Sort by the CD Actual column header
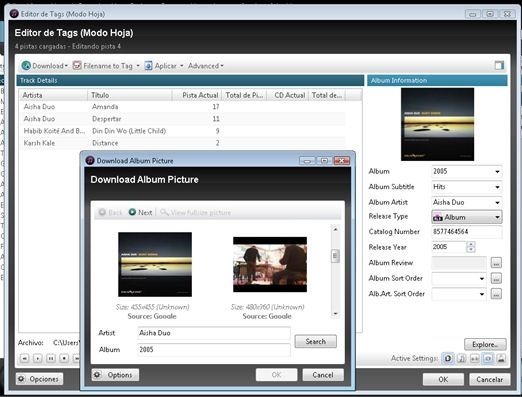Screen dimensions: 522x397 click(x=288, y=95)
